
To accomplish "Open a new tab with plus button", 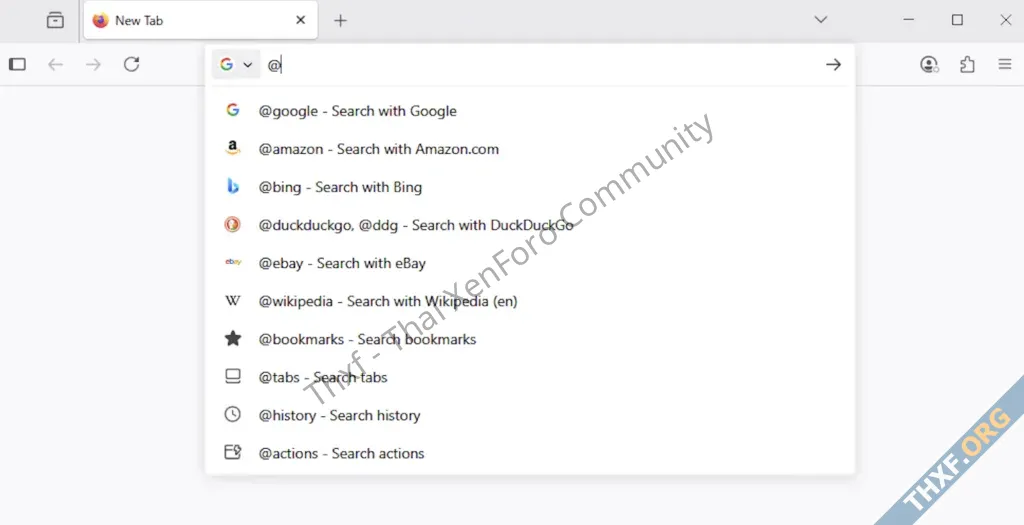I will pos(340,20).
